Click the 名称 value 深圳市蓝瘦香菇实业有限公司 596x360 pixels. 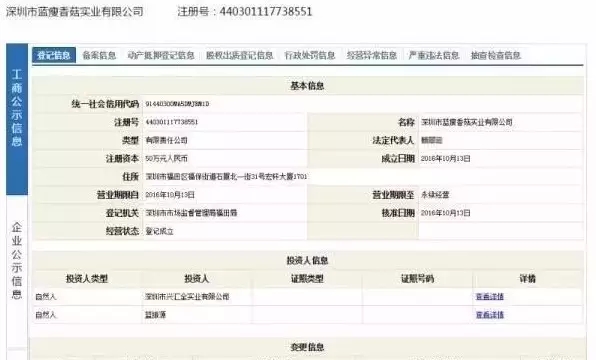click(467, 122)
